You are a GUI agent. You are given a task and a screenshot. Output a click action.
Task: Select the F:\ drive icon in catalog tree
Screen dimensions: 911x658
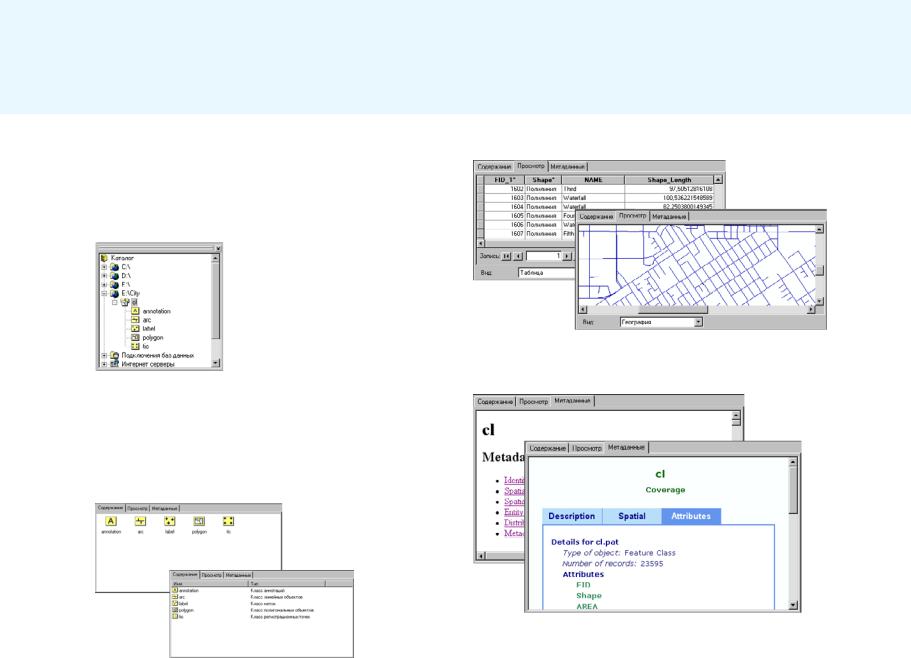pos(114,285)
